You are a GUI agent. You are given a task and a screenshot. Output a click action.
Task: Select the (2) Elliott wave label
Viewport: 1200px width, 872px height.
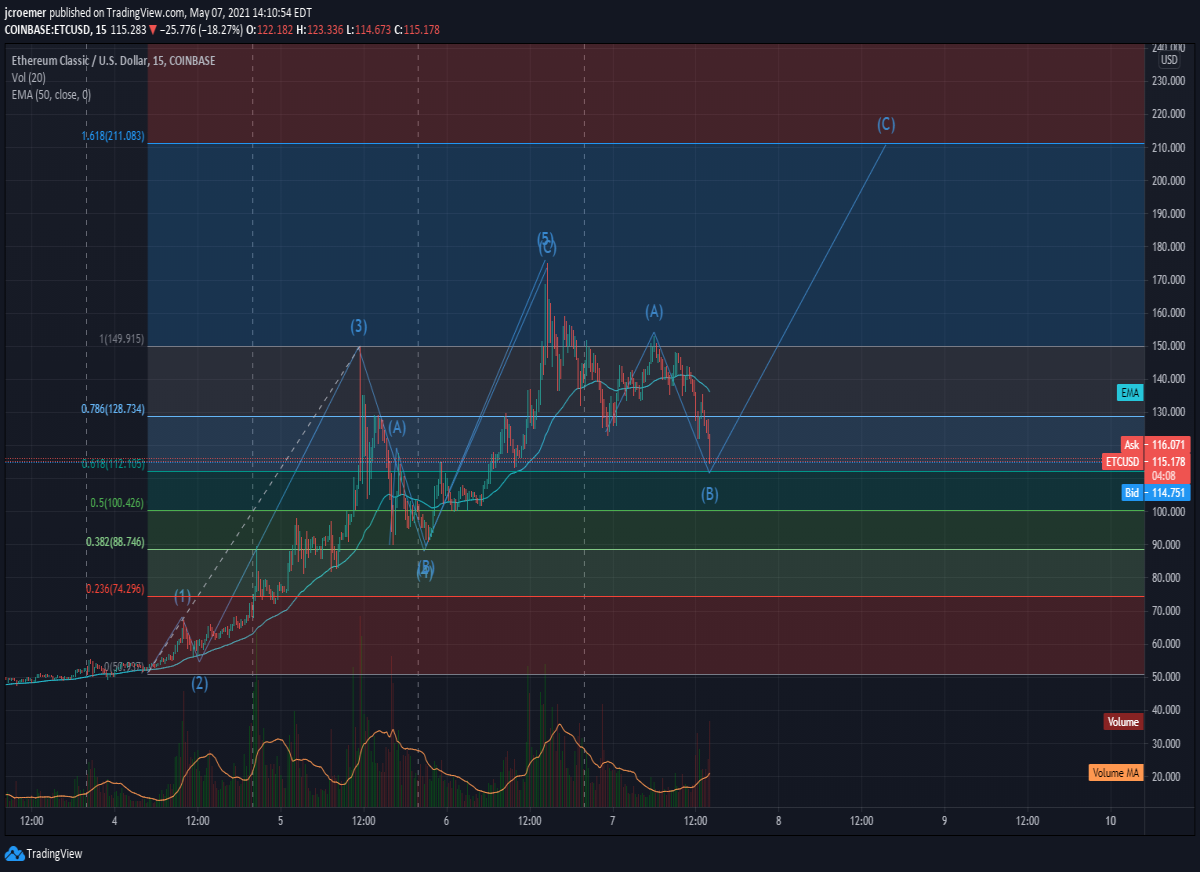200,684
